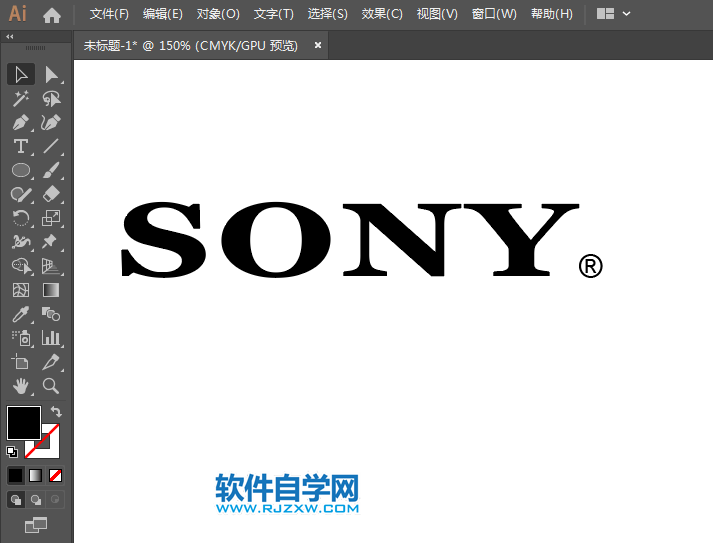Select the Hand tool
Image resolution: width=713 pixels, height=543 pixels.
pos(21,386)
